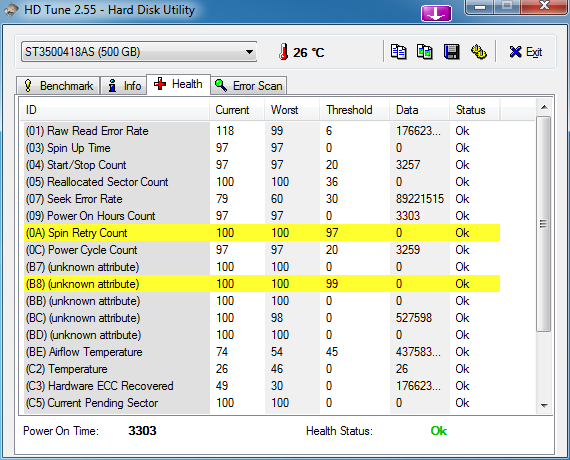Open options via the wrench icon
This screenshot has width=570, height=460.
coord(479,52)
